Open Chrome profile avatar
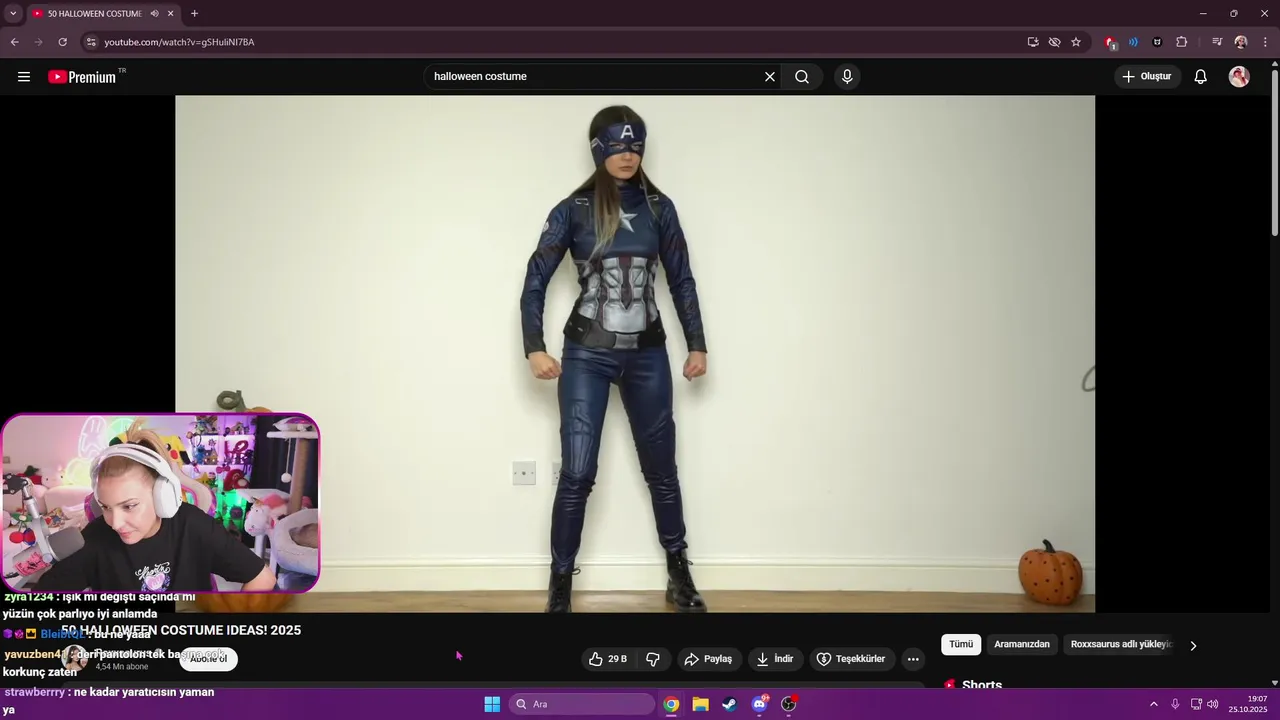Viewport: 1280px width, 720px height. tap(1241, 42)
